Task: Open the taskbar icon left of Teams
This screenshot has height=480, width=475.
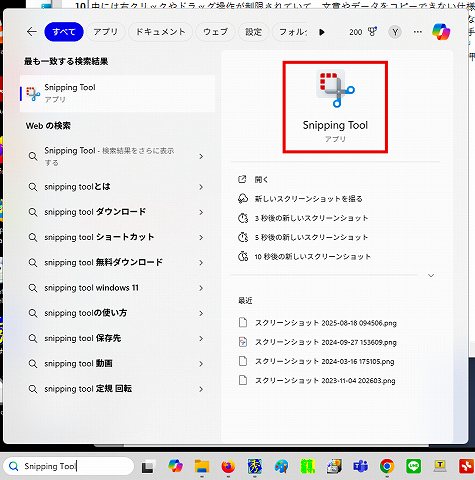Action: [334, 466]
